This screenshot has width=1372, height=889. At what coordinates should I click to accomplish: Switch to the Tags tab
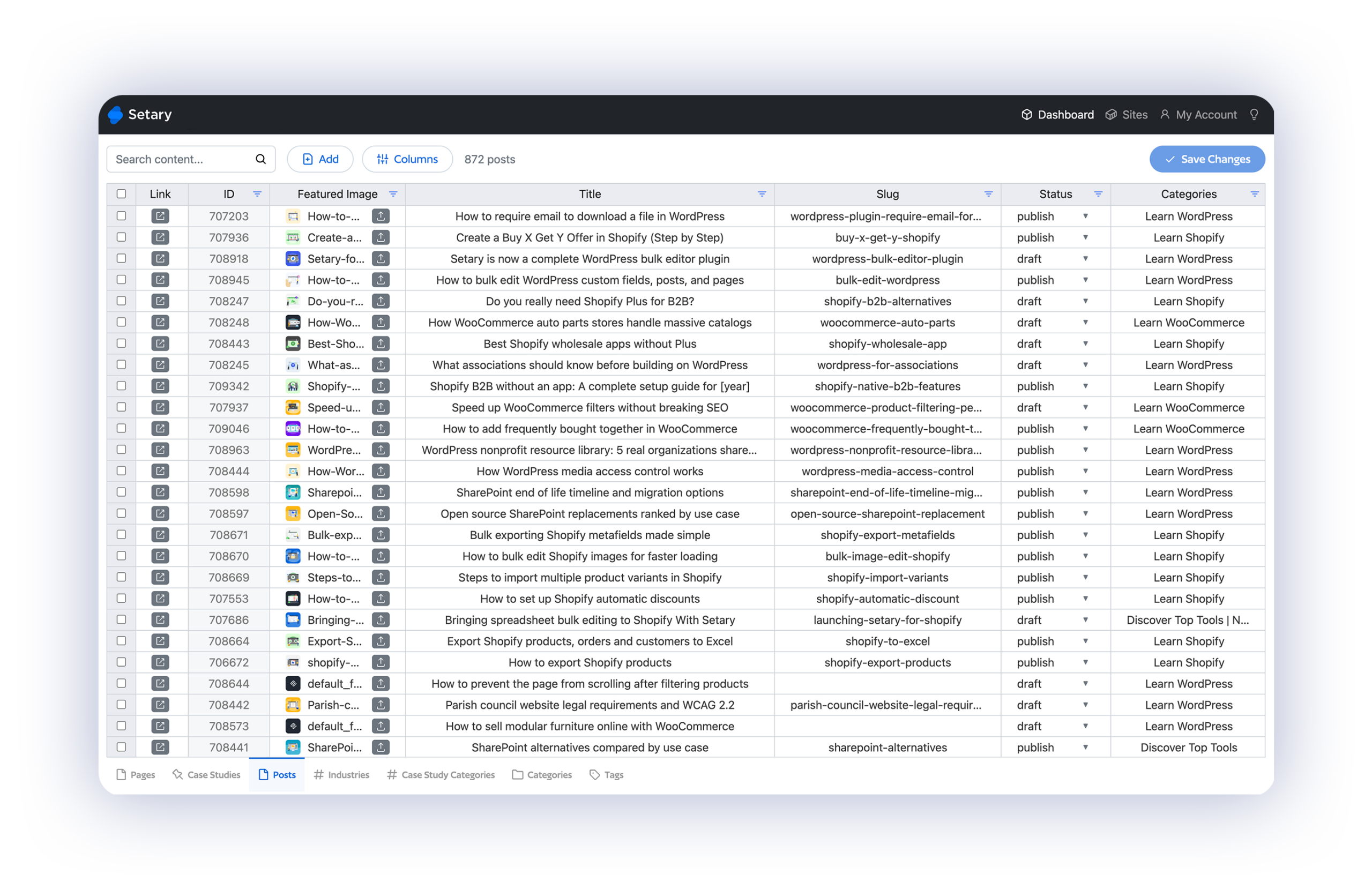pos(607,775)
